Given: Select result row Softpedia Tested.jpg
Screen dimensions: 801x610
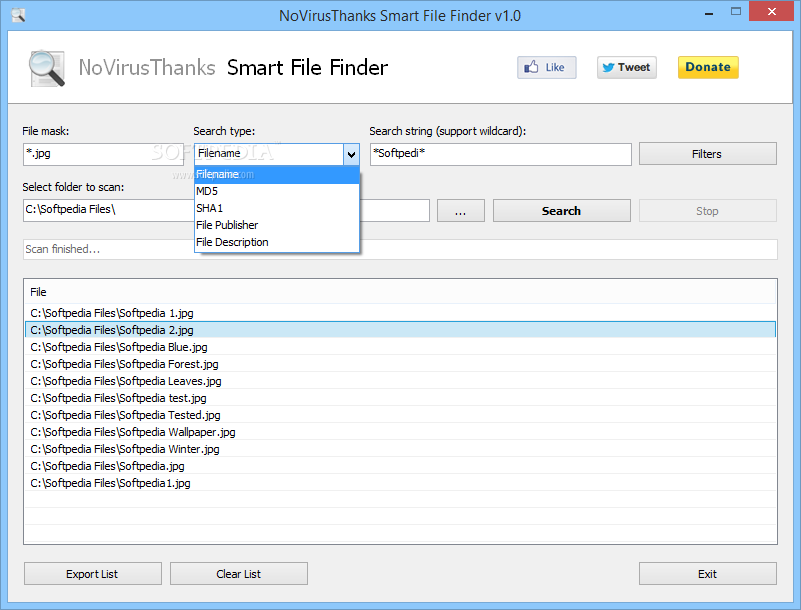Looking at the screenshot, I should 400,415.
